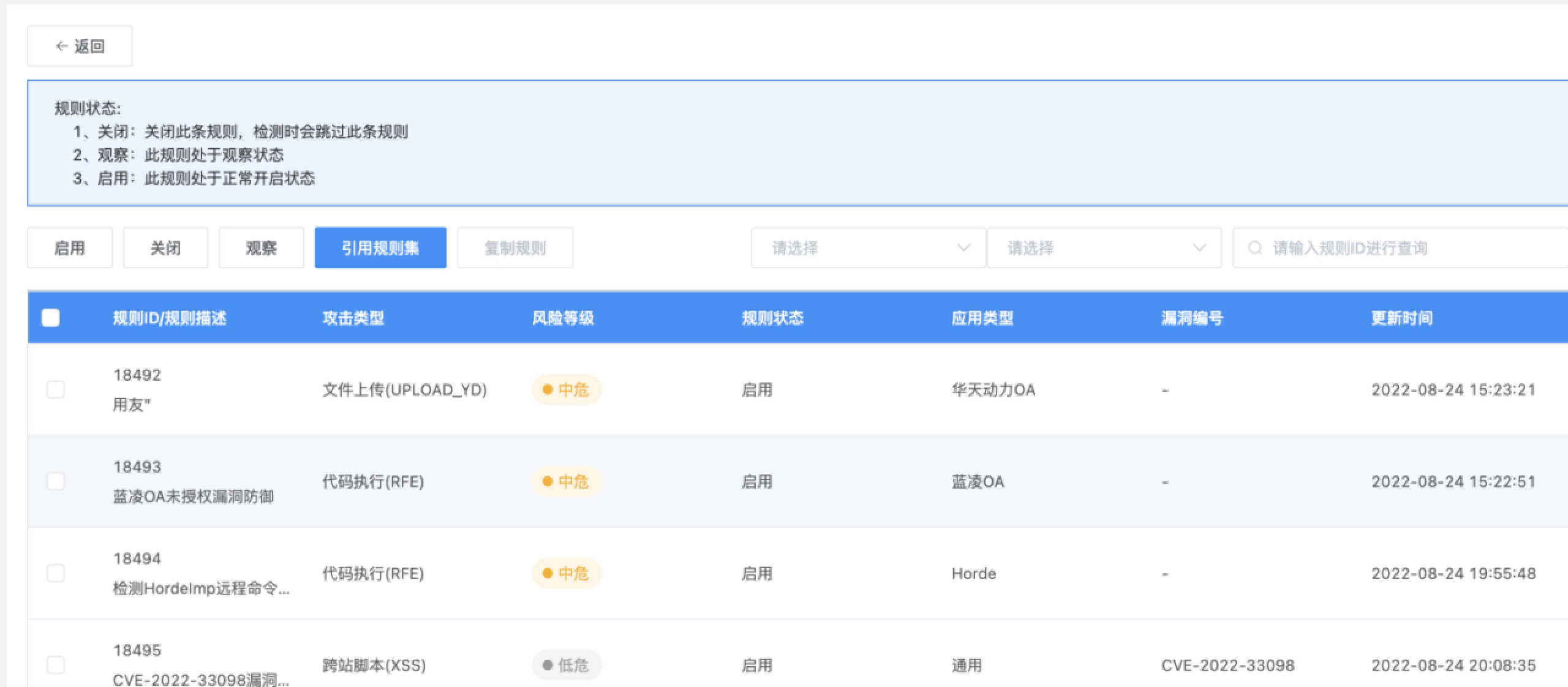Click the 中危 badge of rule 18494
The image size is (1568, 687).
click(567, 573)
